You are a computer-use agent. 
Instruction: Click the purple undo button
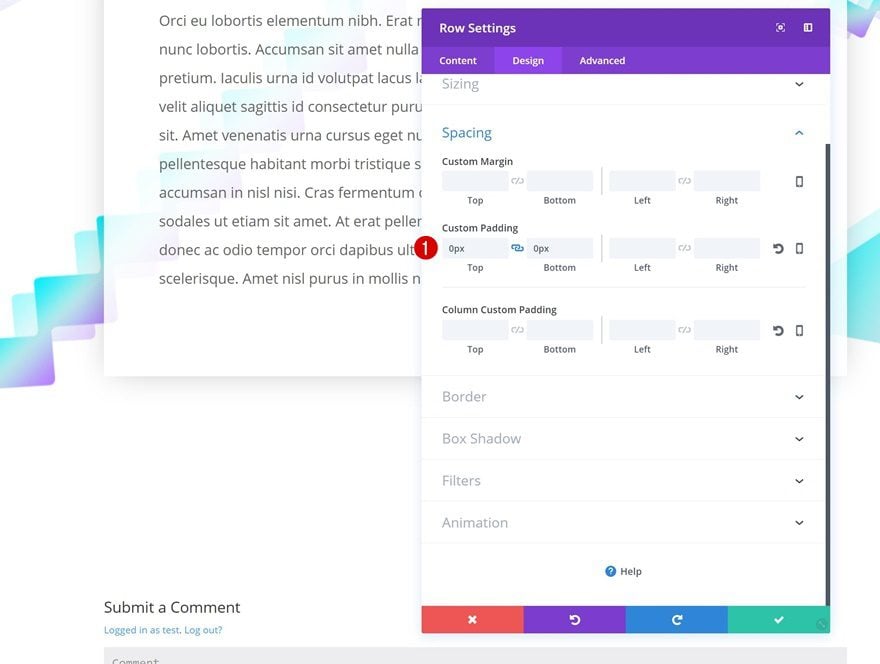[x=575, y=620]
